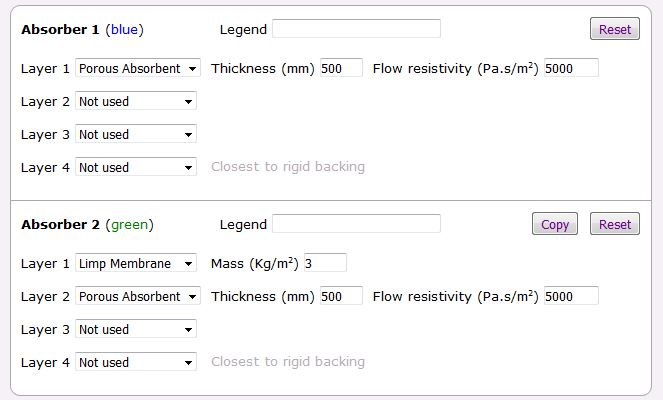Viewport: 663px width, 400px height.
Task: Click the Absorber 2 heading text
Action: (x=62, y=225)
